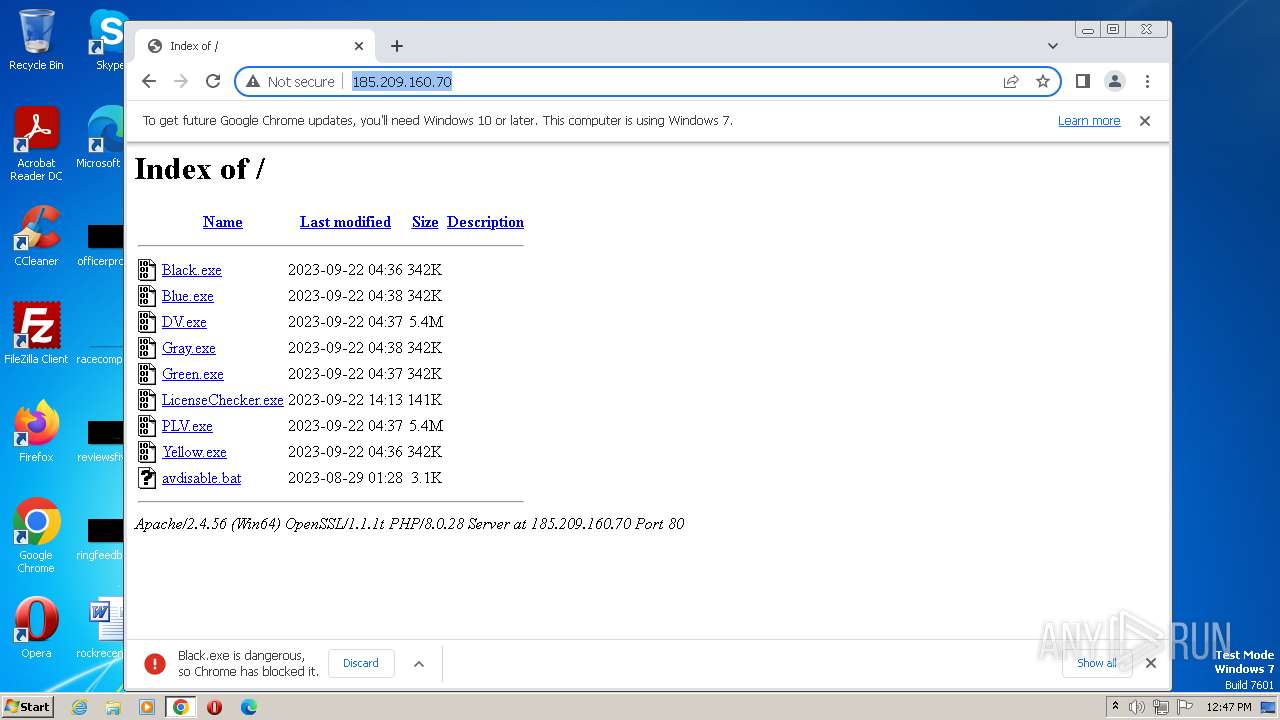This screenshot has height=720, width=1280.
Task: Open a new tab with the plus button
Action: [397, 46]
